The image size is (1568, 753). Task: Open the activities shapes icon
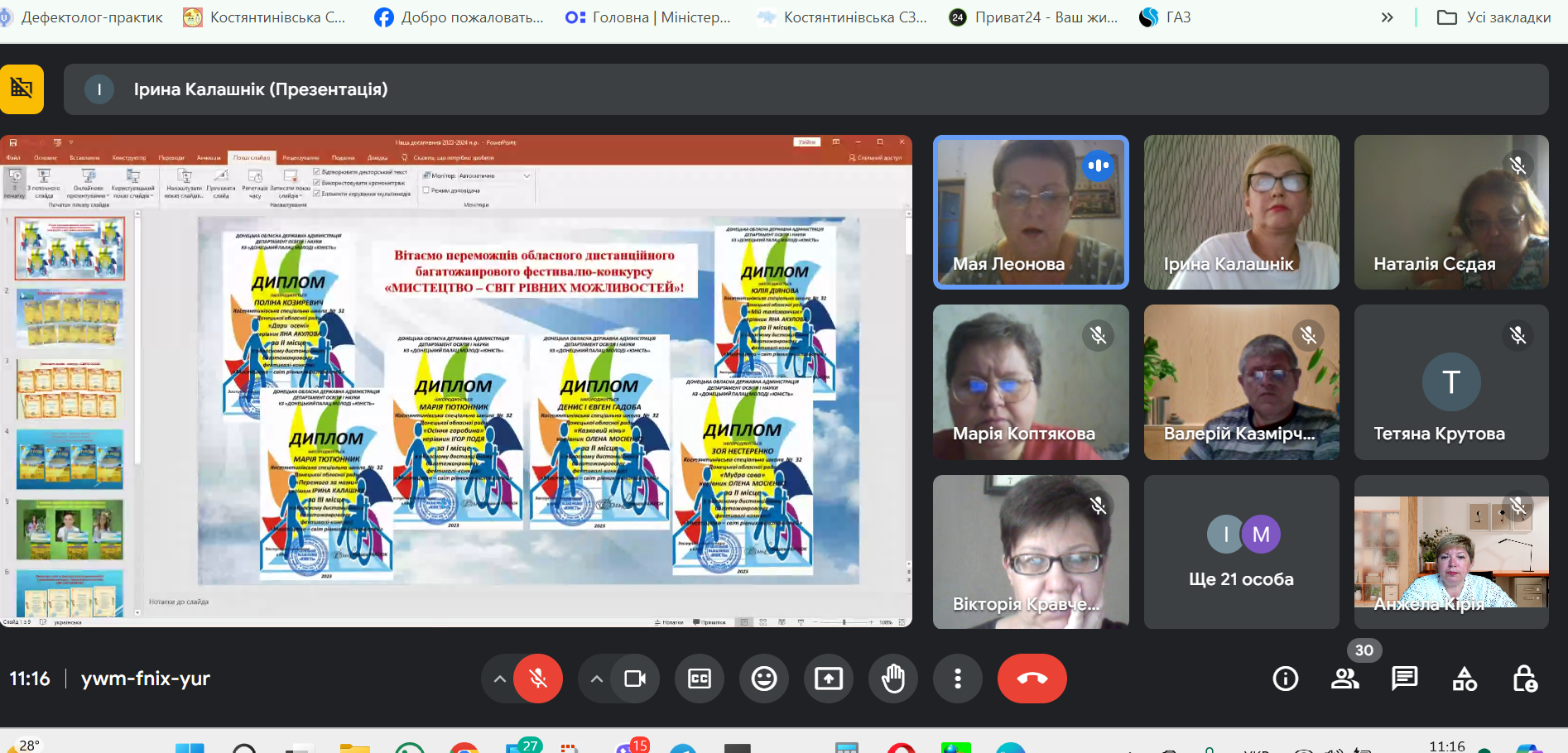[x=1465, y=679]
